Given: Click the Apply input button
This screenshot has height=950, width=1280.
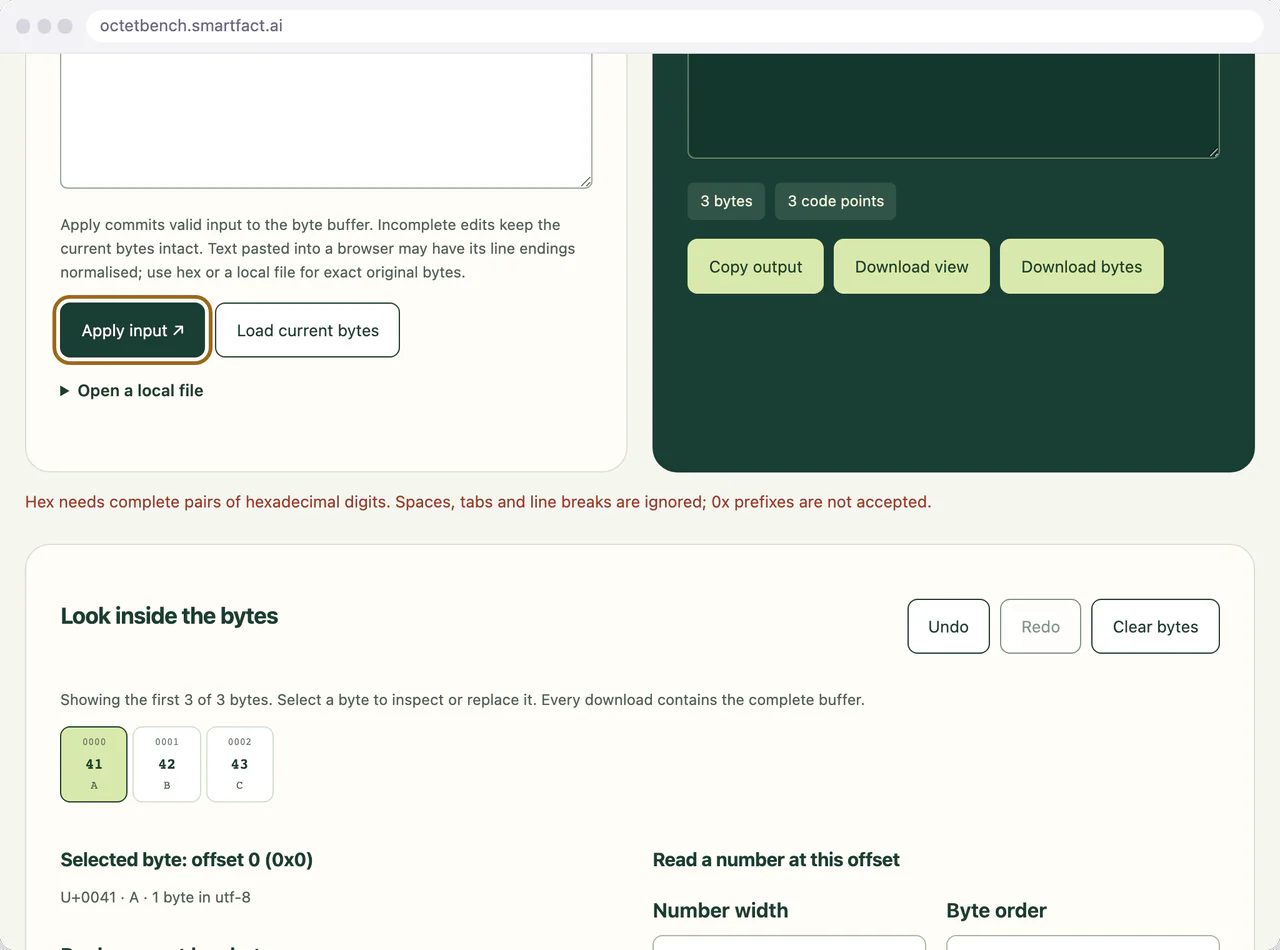Looking at the screenshot, I should pos(133,330).
